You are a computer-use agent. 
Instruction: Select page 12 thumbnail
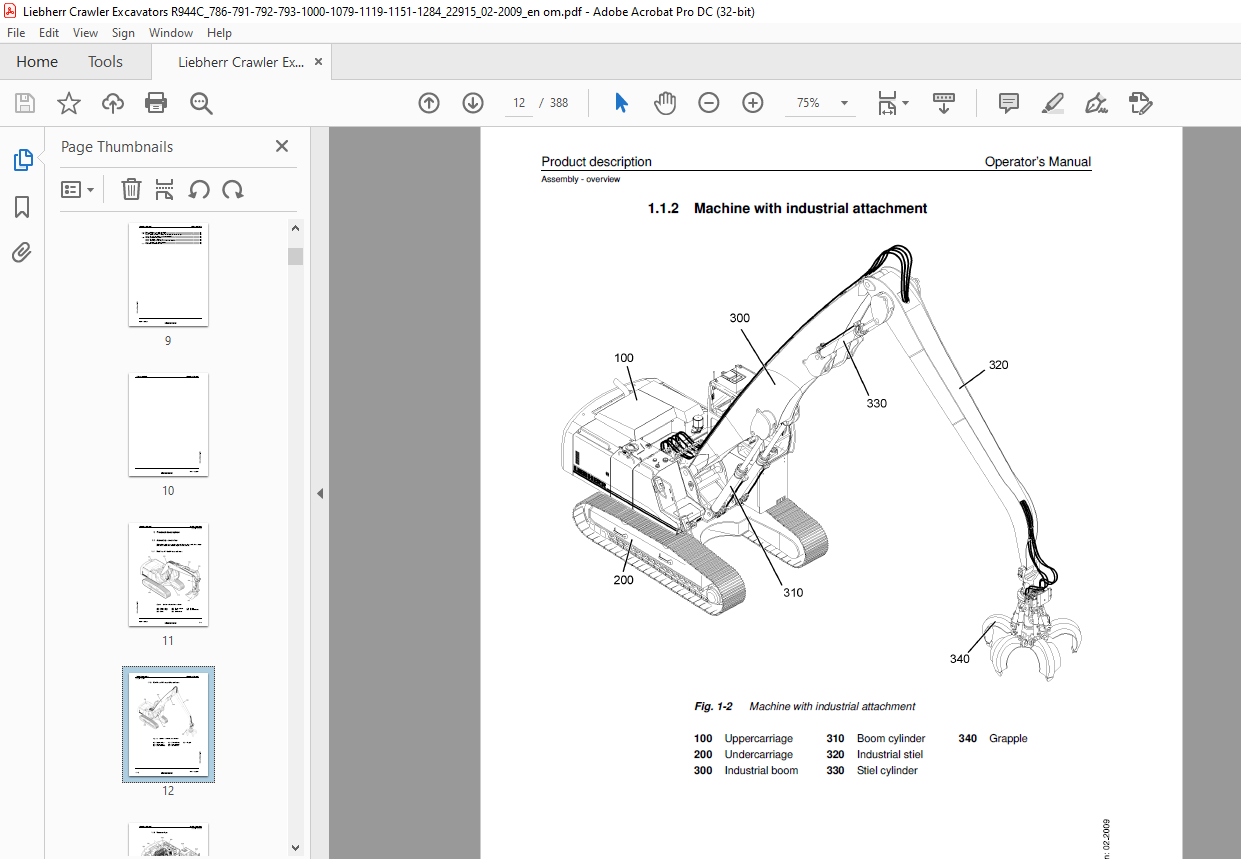click(x=168, y=725)
